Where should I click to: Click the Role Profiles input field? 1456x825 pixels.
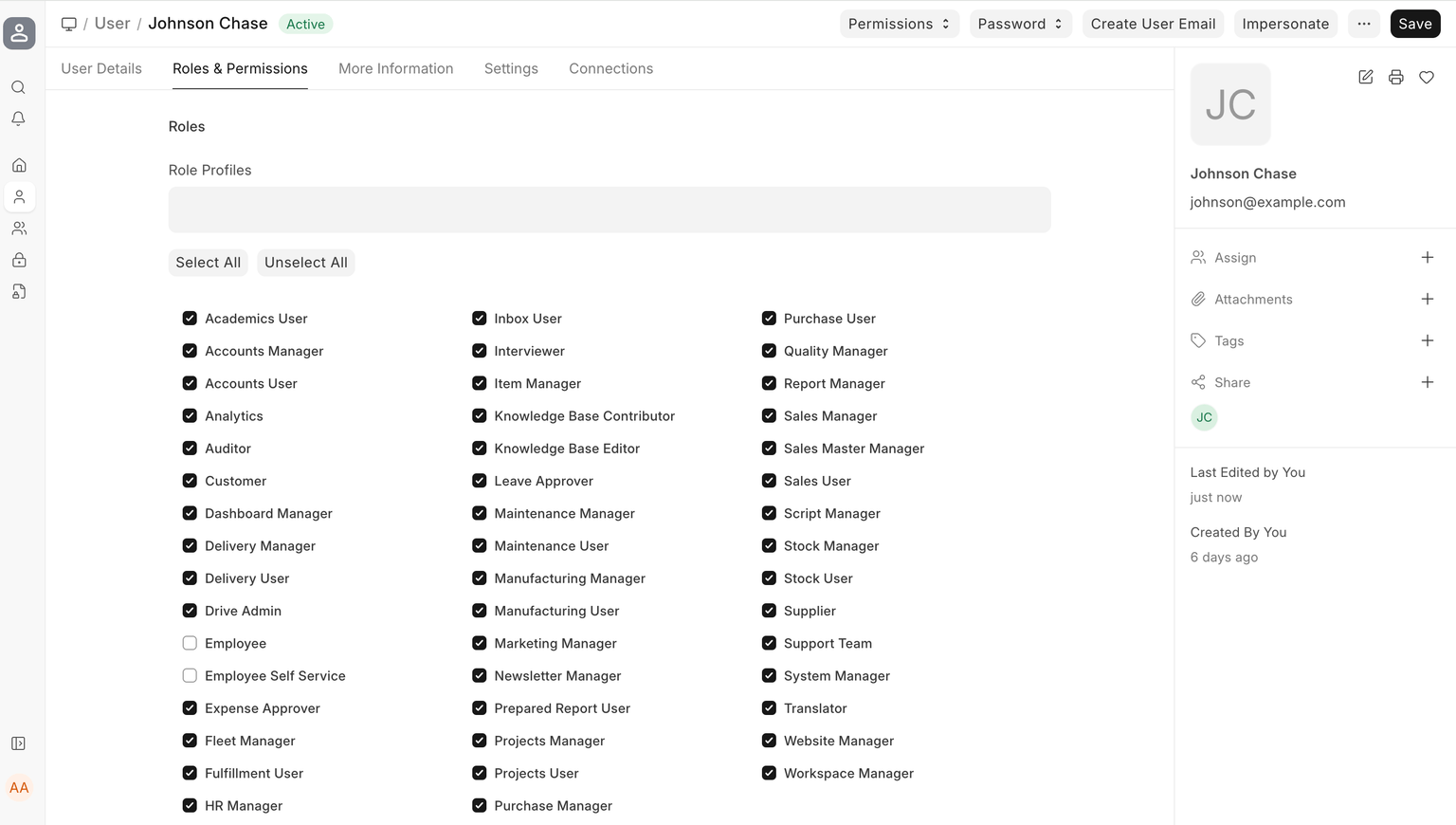point(609,210)
